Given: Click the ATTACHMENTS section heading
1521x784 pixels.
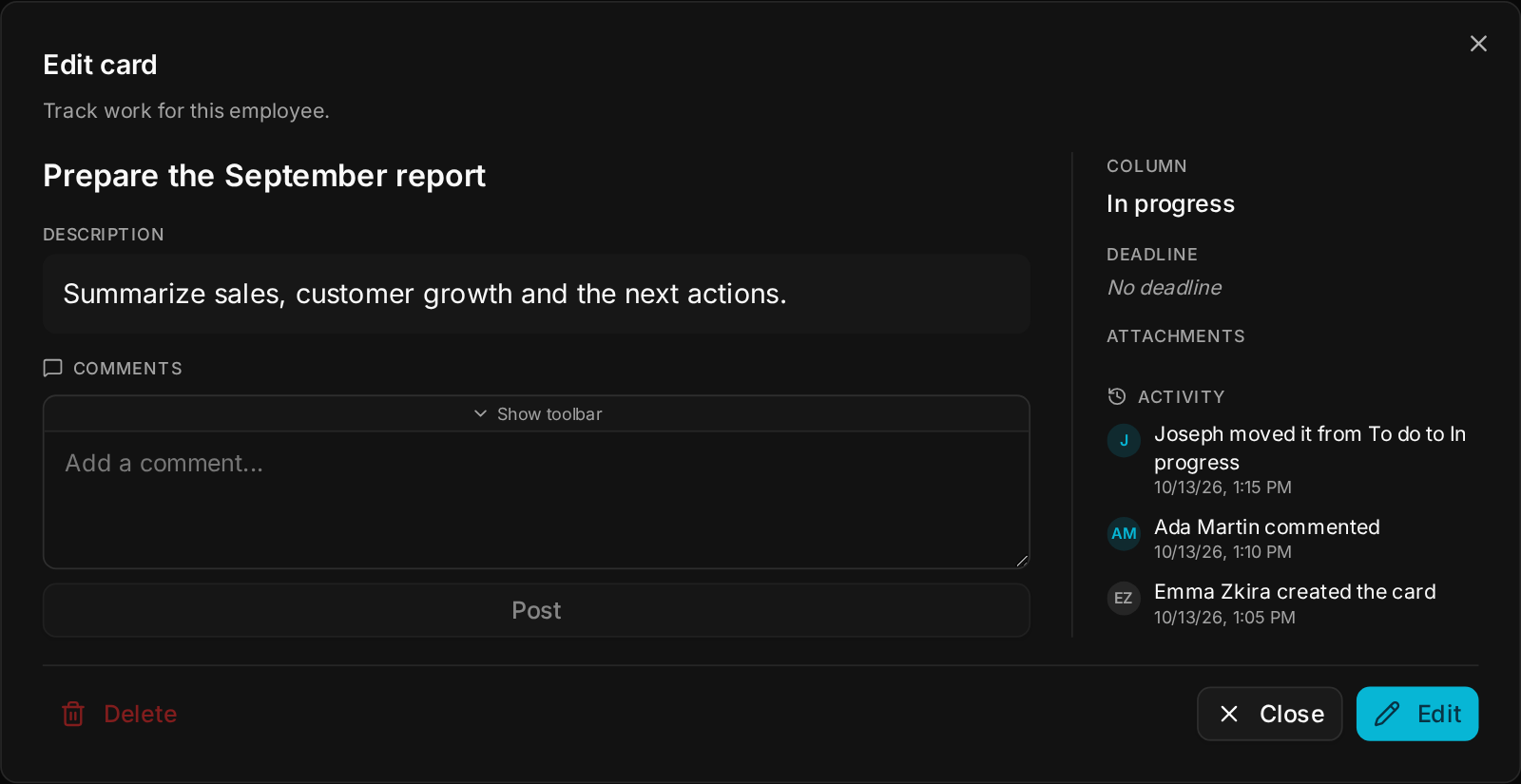Looking at the screenshot, I should [1176, 336].
